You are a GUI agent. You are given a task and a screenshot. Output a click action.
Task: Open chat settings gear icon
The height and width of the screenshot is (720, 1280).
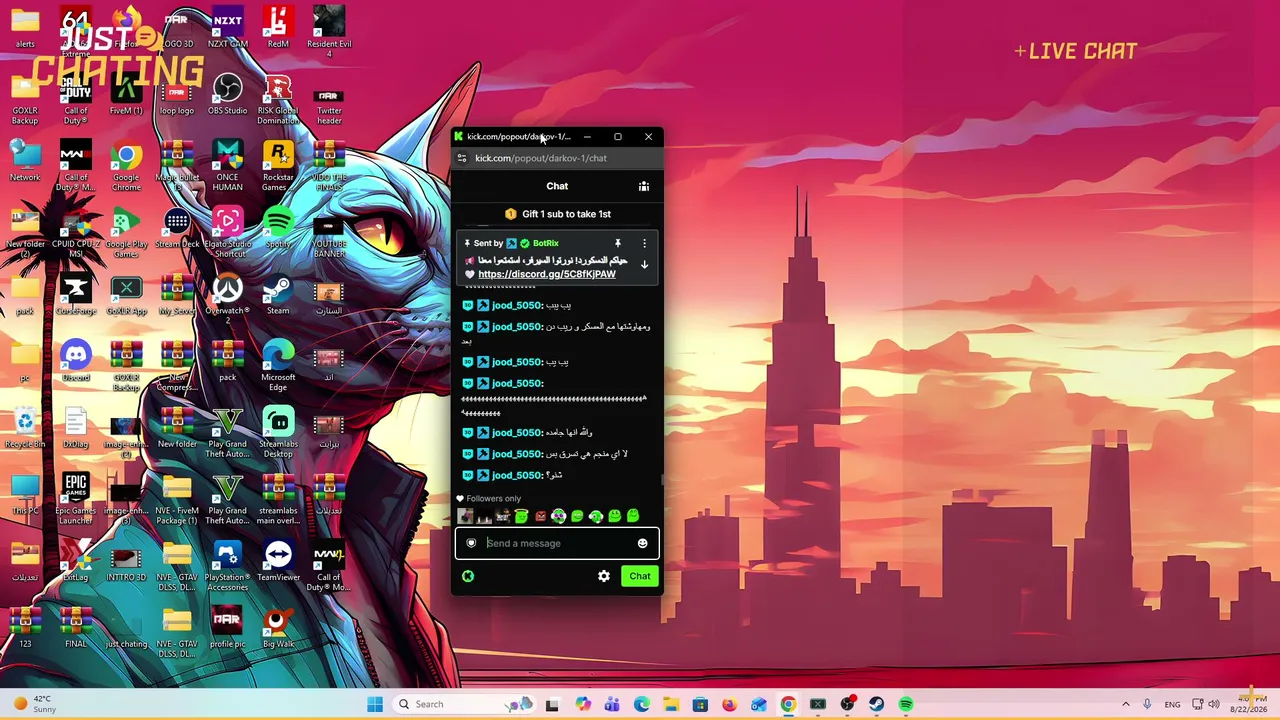[x=604, y=576]
